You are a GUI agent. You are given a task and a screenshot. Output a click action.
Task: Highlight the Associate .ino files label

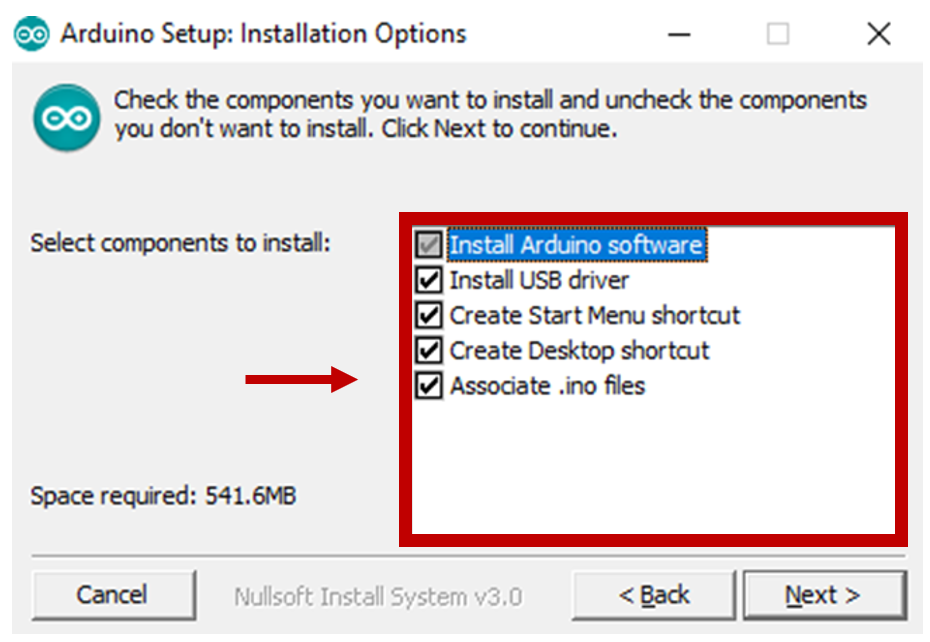tap(547, 386)
